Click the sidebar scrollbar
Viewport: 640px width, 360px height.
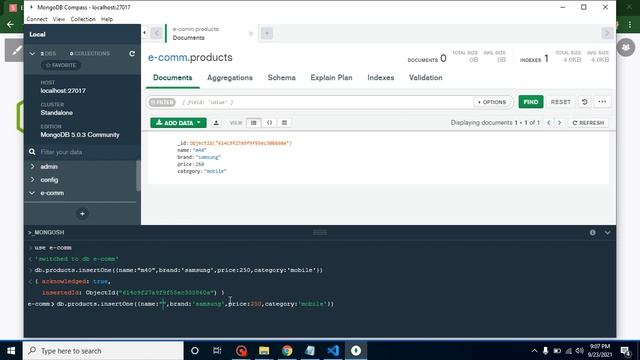138,176
